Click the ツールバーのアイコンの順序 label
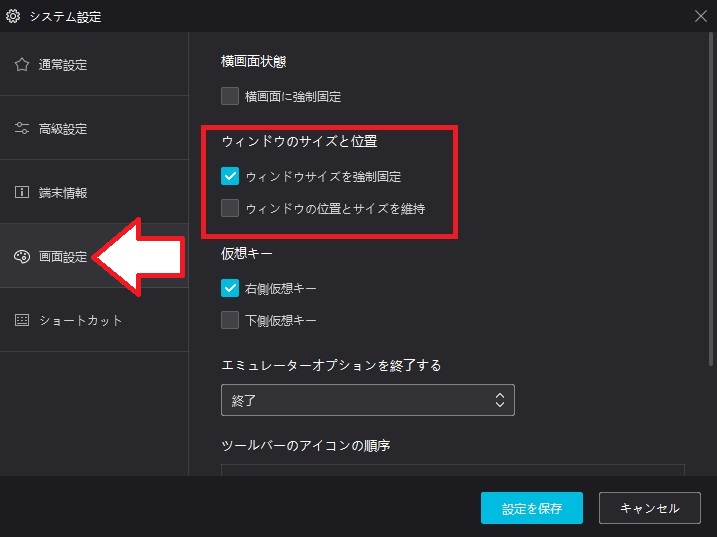 [x=305, y=446]
